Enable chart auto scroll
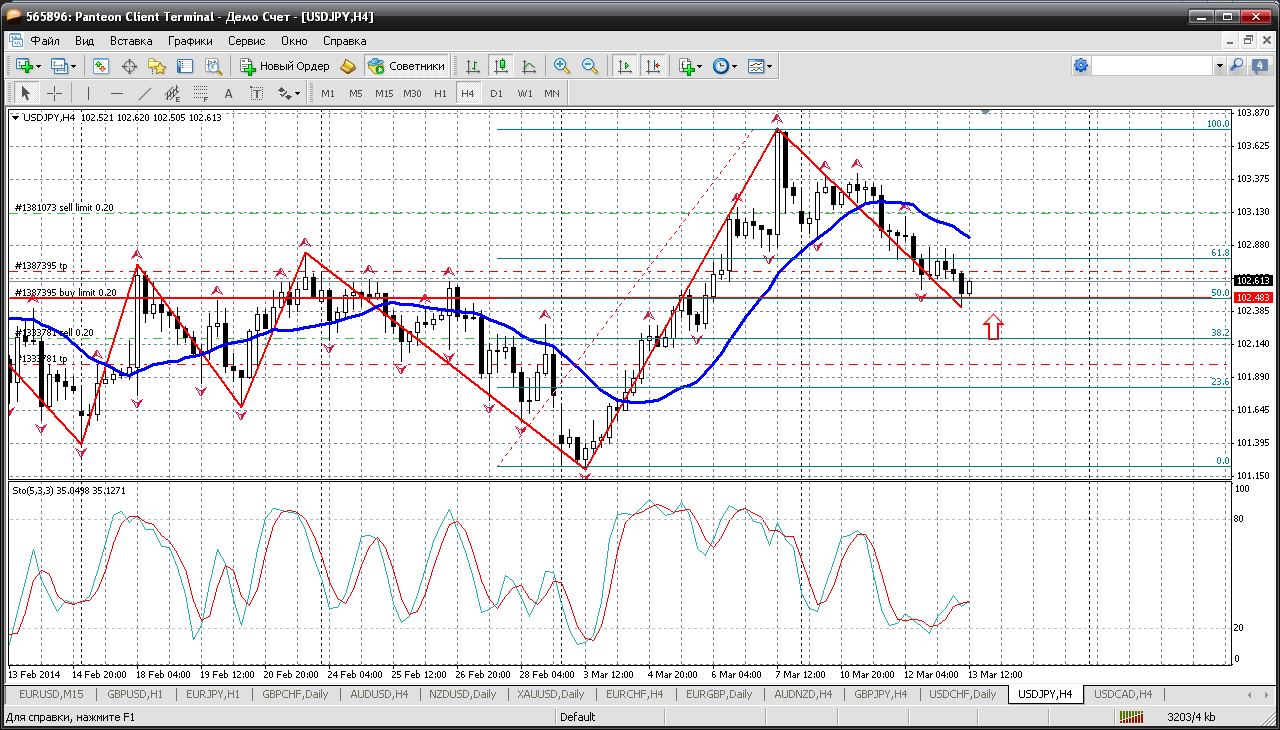This screenshot has height=730, width=1280. click(x=625, y=66)
